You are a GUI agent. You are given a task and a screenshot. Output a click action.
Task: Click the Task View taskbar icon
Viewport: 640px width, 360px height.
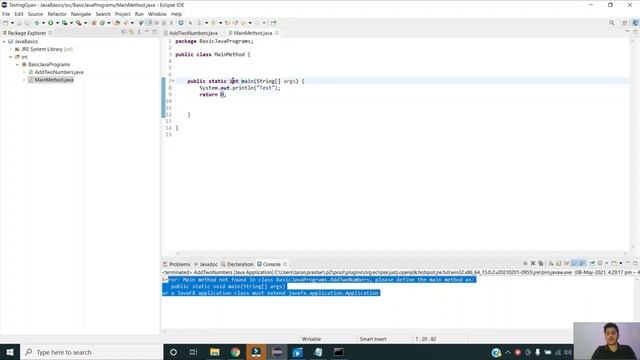193,352
